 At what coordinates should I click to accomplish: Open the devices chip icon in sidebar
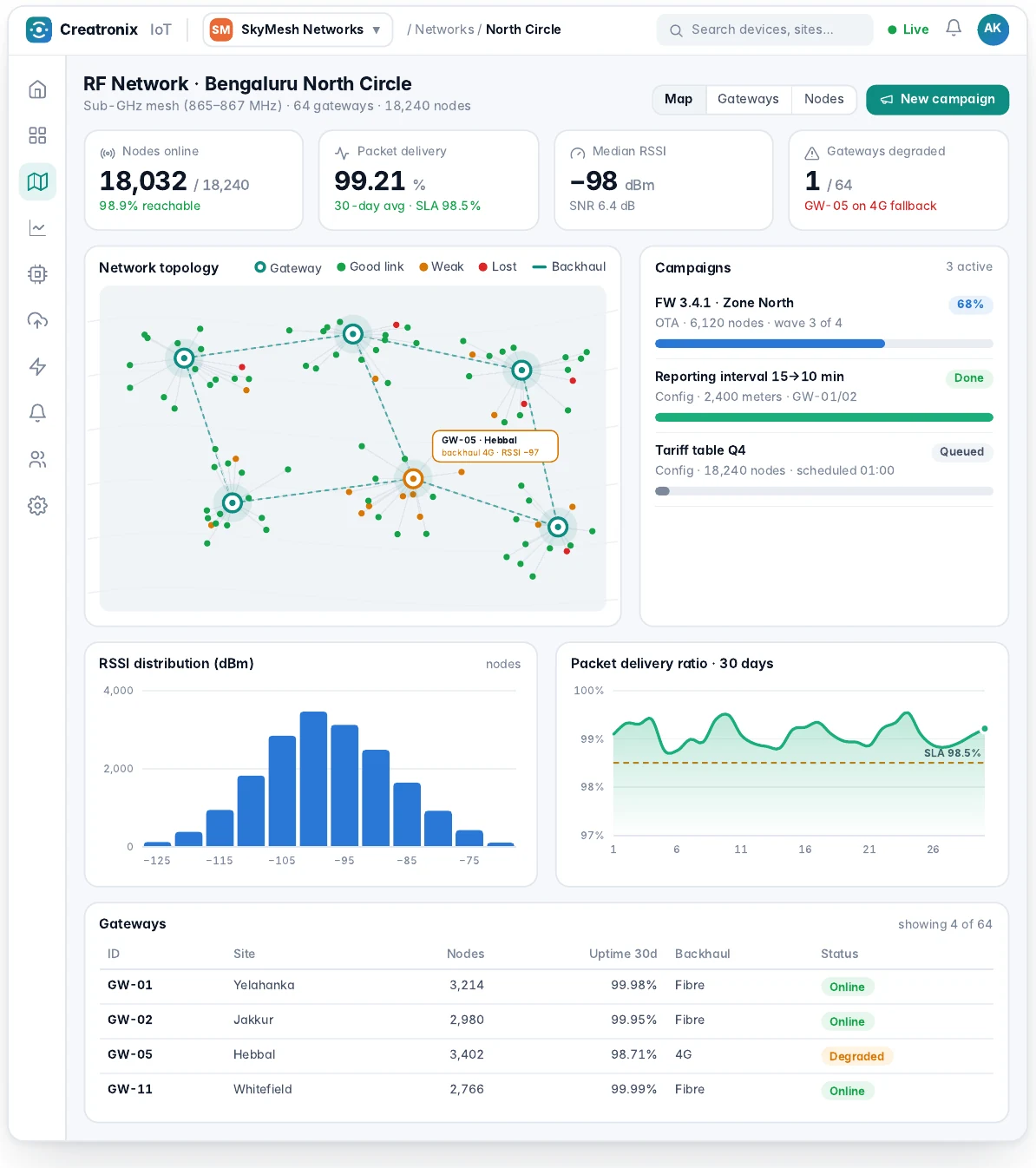(37, 274)
